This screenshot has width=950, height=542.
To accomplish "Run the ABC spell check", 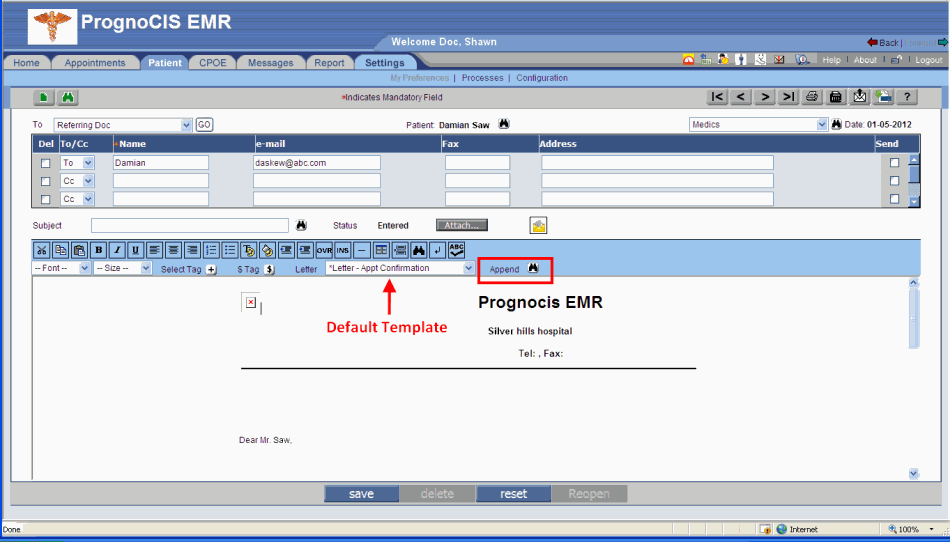I will pos(456,250).
